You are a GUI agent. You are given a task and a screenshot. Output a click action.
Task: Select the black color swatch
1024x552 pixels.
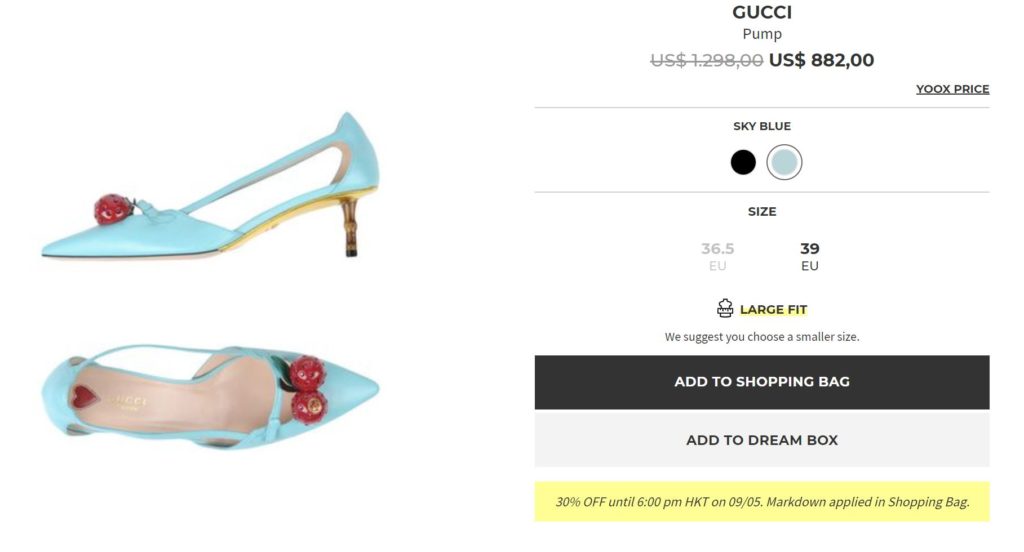743,162
